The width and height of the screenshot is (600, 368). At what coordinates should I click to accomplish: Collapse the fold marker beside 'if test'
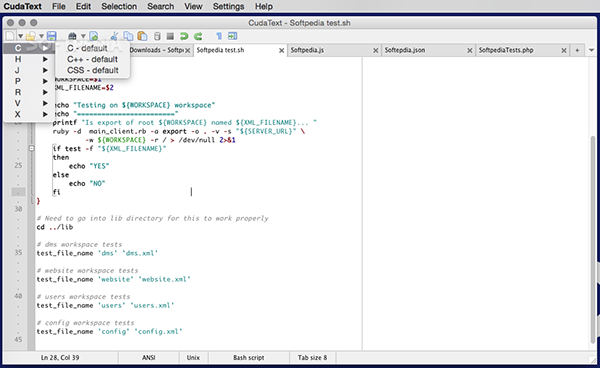32,148
